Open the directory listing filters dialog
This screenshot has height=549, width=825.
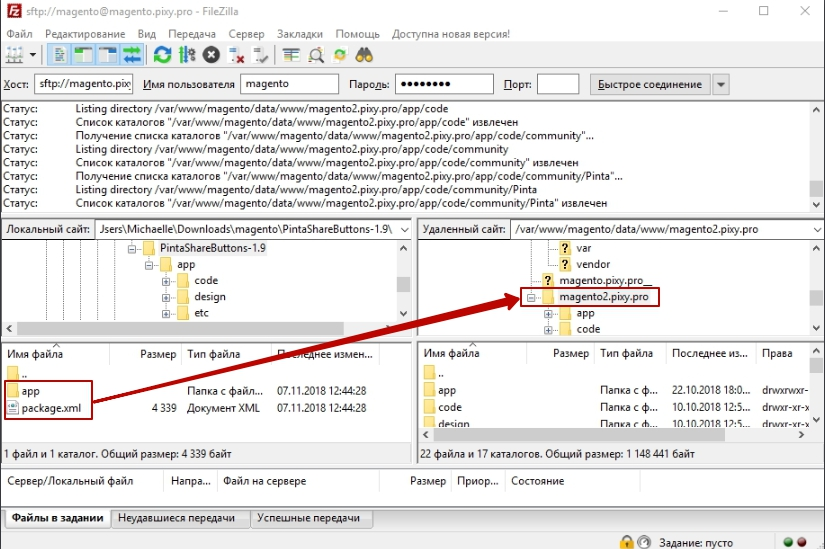tap(291, 55)
